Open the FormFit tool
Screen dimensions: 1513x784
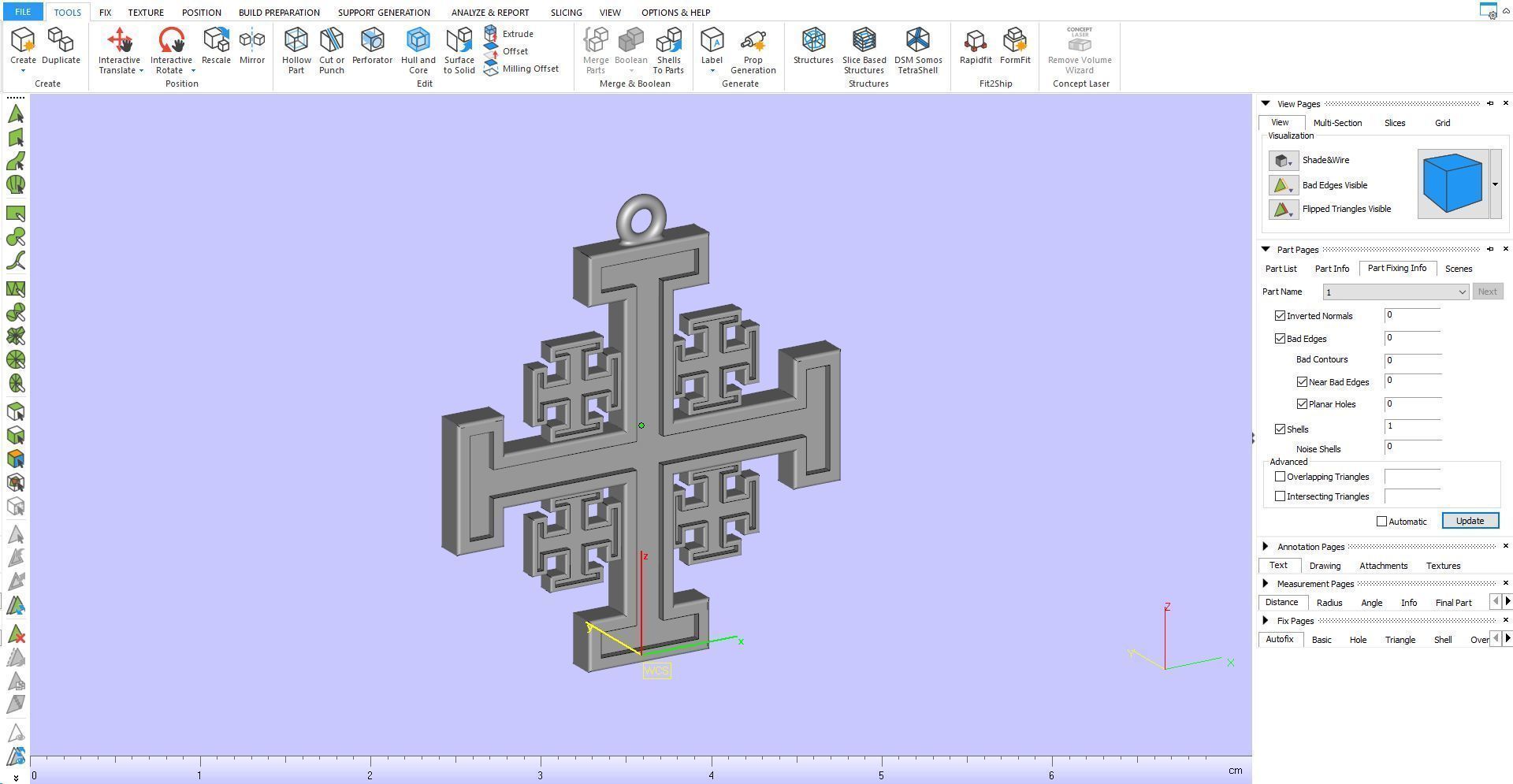(x=1015, y=45)
